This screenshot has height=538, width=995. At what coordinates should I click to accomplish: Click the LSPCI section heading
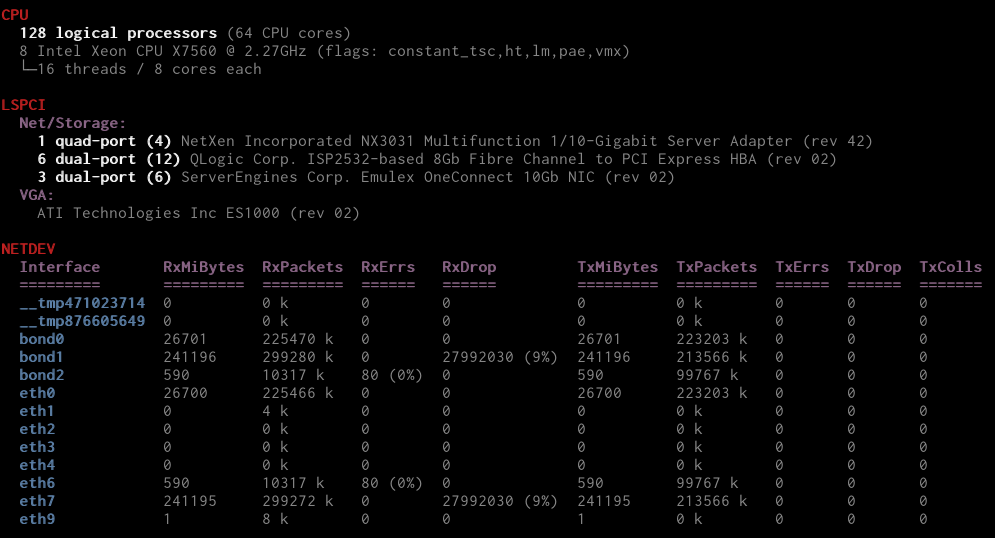(23, 104)
